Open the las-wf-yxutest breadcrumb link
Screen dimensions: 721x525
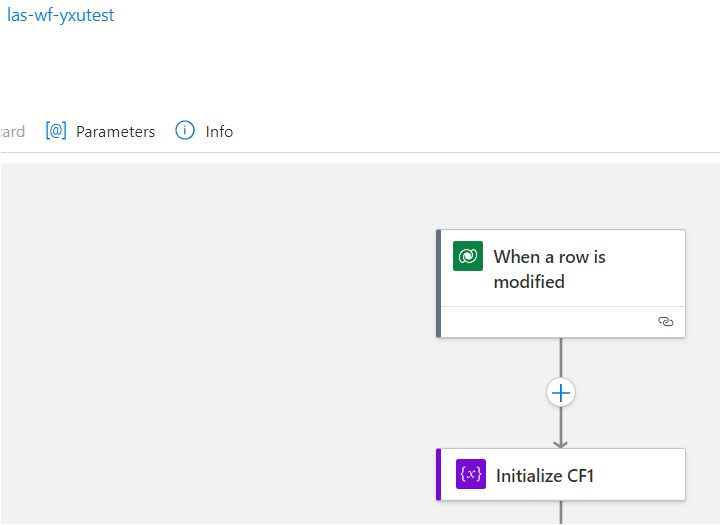60,15
